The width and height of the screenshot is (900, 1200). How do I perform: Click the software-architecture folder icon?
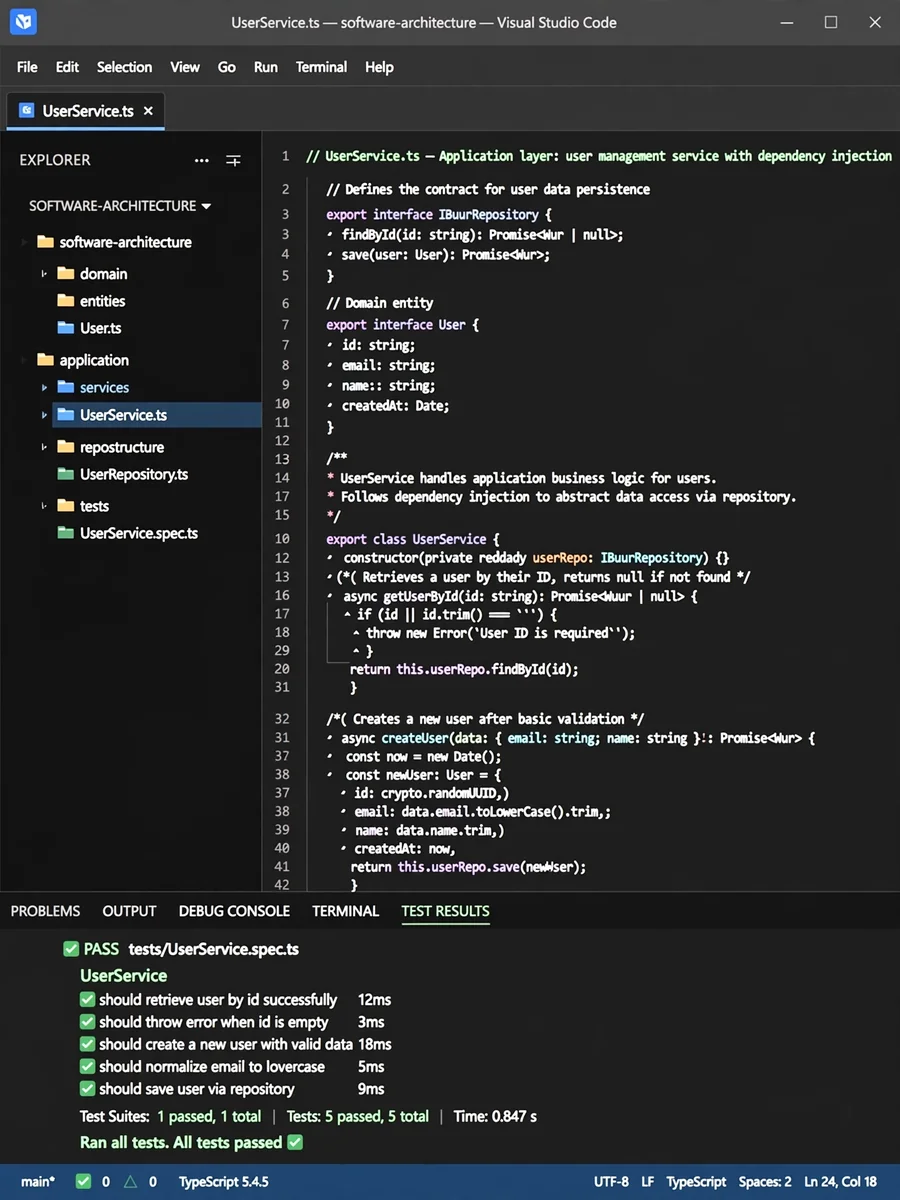[x=44, y=242]
